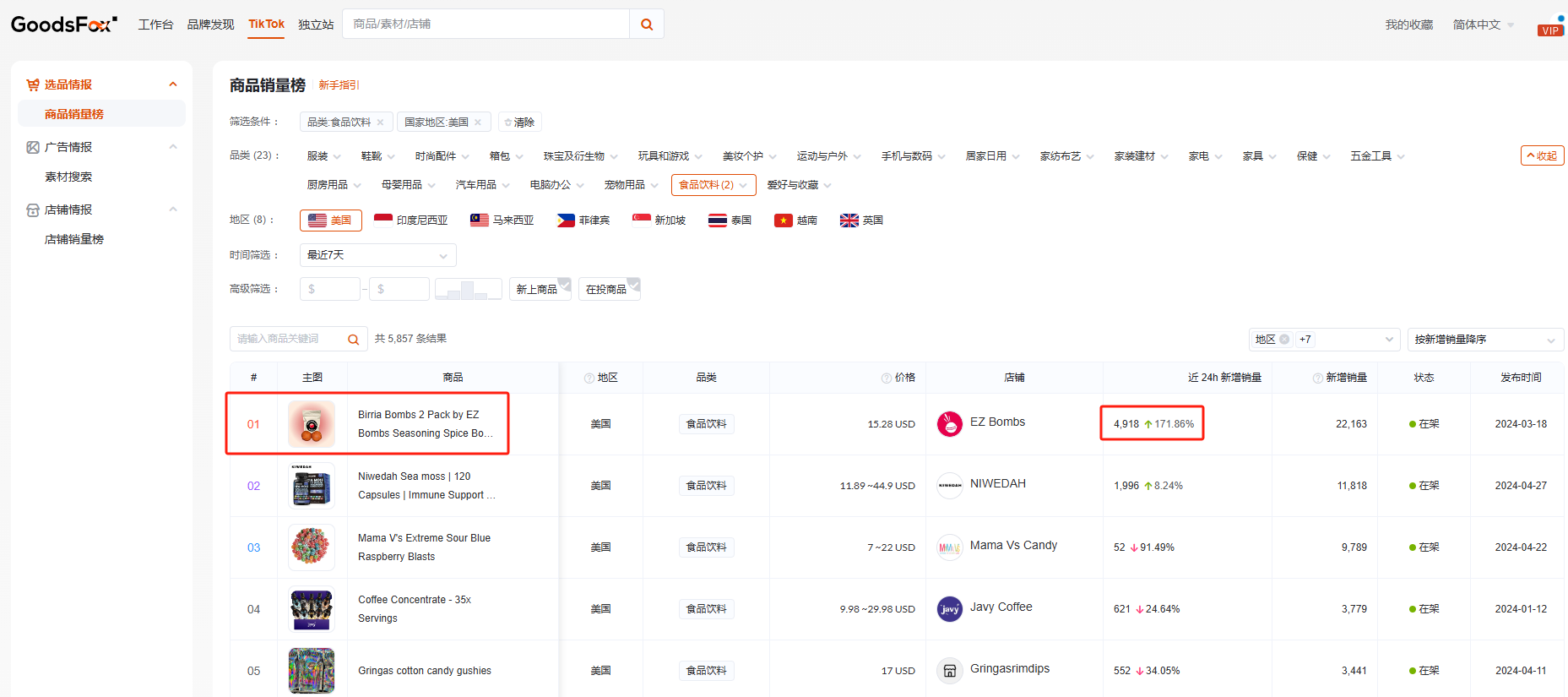Select the 越南 region option
The width and height of the screenshot is (1568, 697).
(796, 221)
